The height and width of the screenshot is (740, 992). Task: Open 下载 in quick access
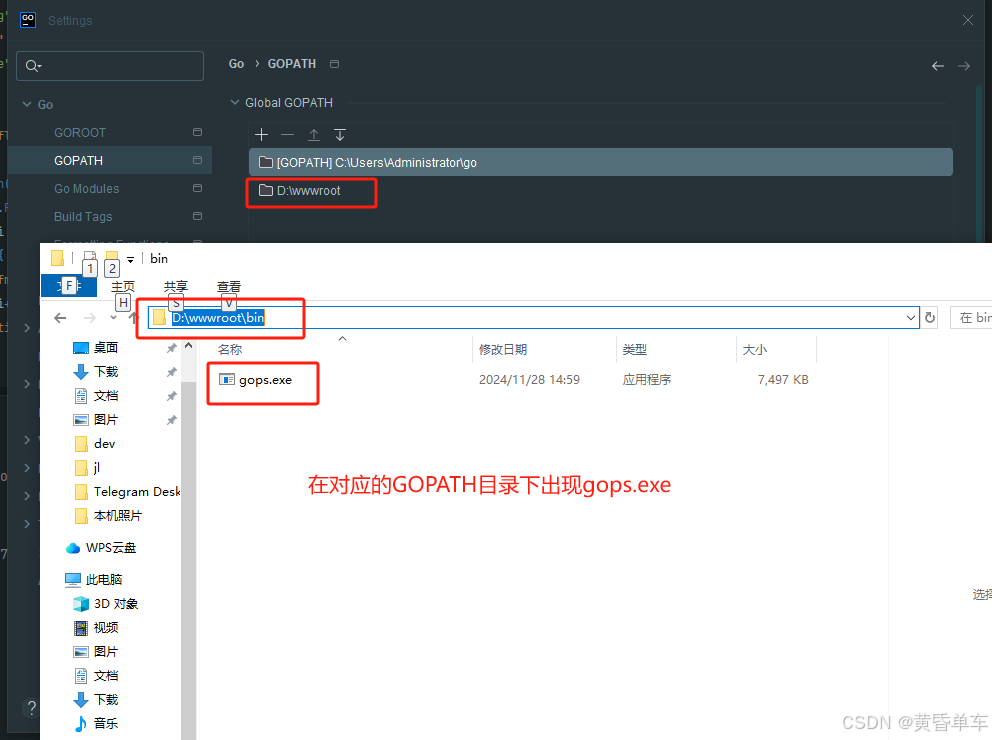[x=106, y=372]
